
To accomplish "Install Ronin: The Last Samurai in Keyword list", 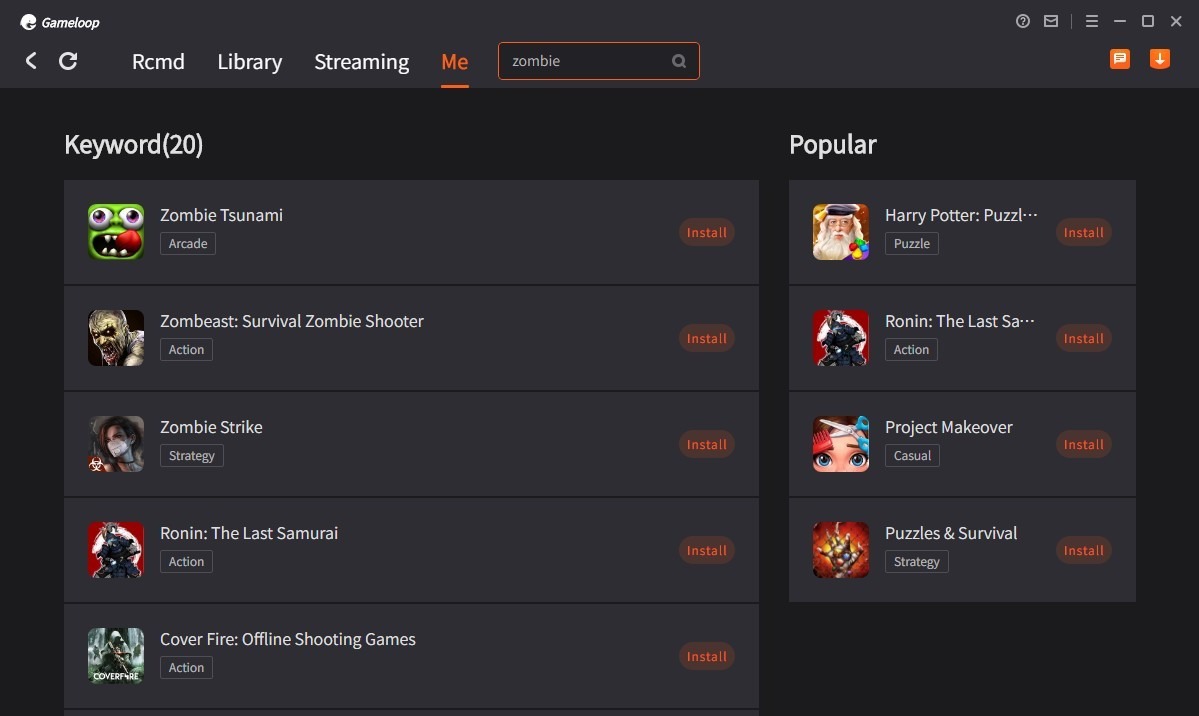I will tap(707, 550).
